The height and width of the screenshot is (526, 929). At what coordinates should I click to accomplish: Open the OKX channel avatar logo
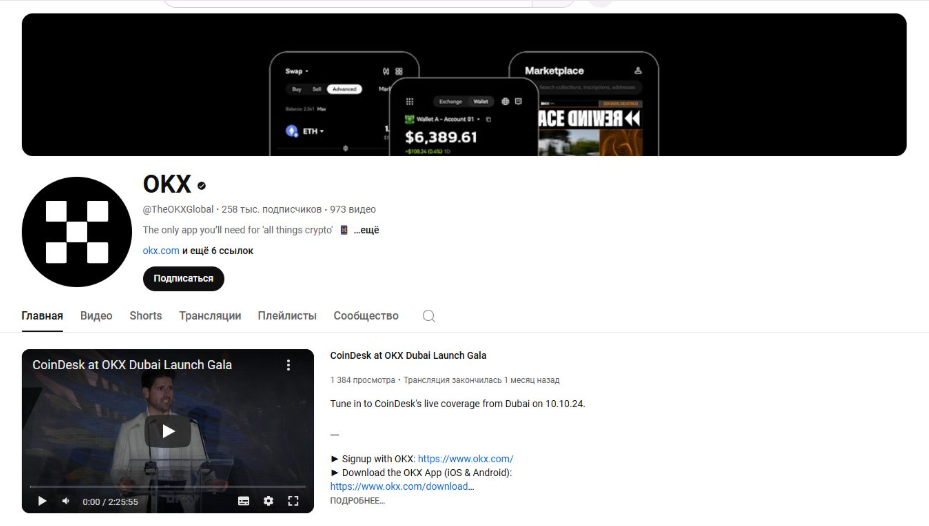76,232
